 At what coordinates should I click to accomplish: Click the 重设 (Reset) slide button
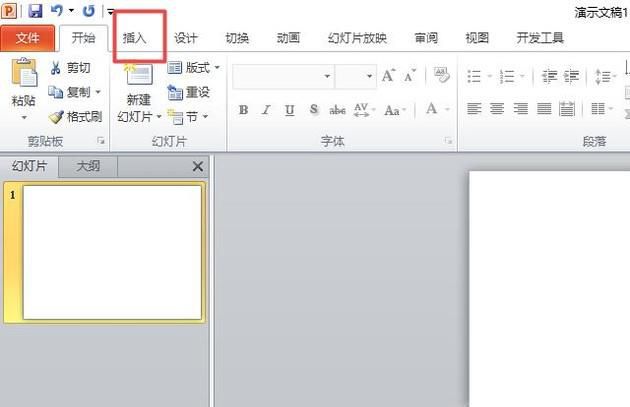(x=188, y=92)
